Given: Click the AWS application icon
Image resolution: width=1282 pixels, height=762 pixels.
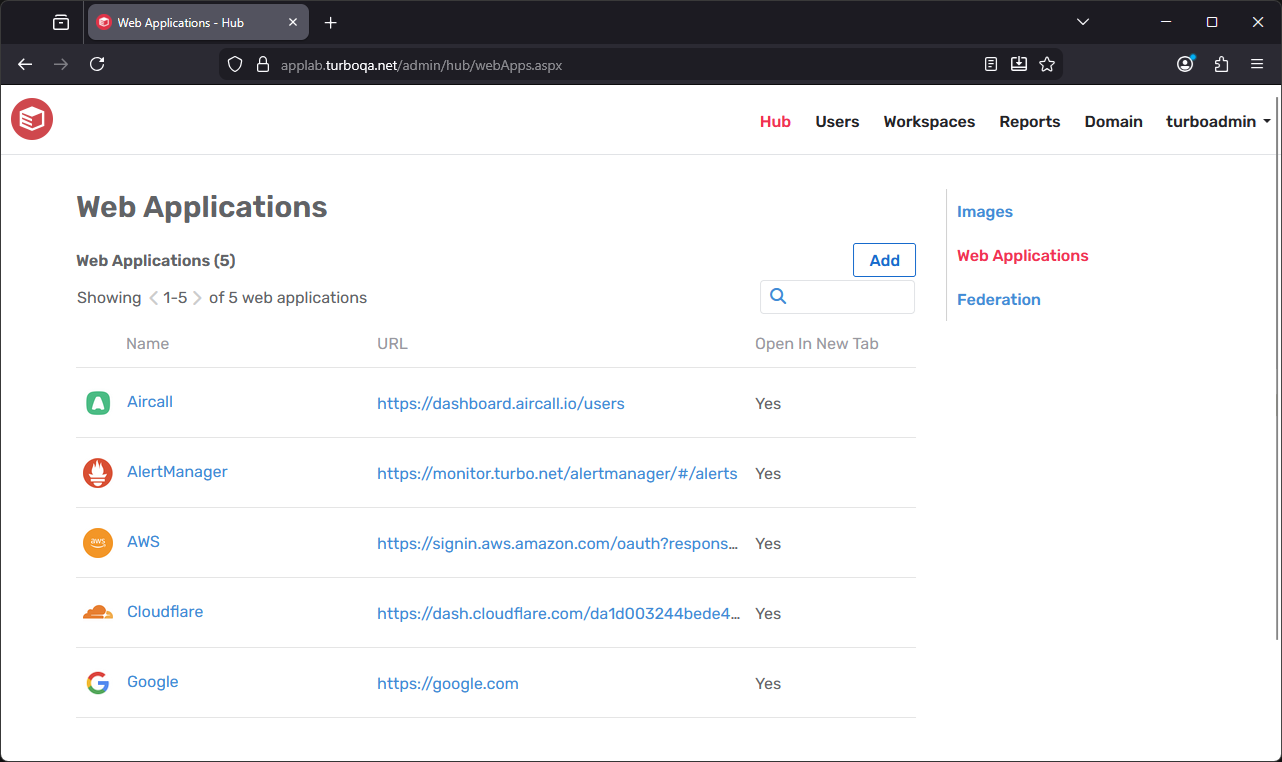Looking at the screenshot, I should pyautogui.click(x=97, y=542).
